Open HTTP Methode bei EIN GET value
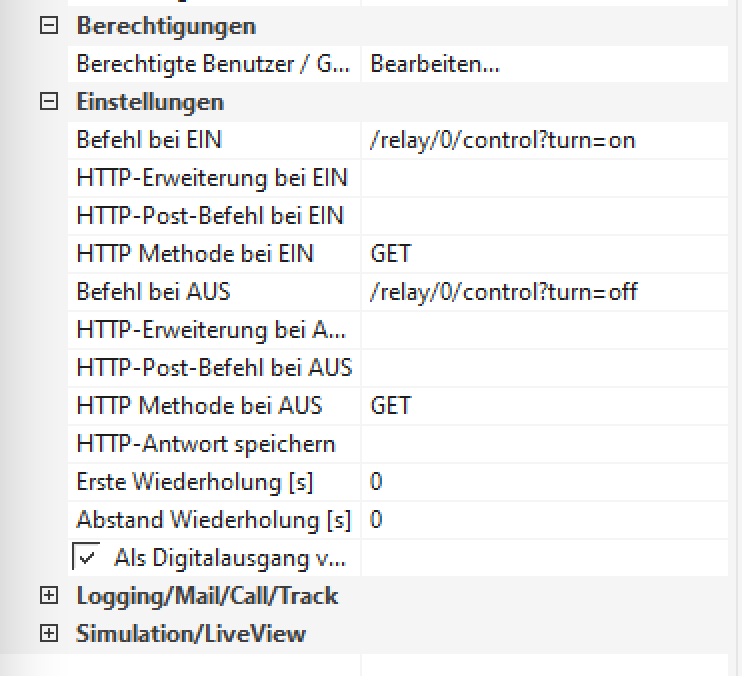 543,254
